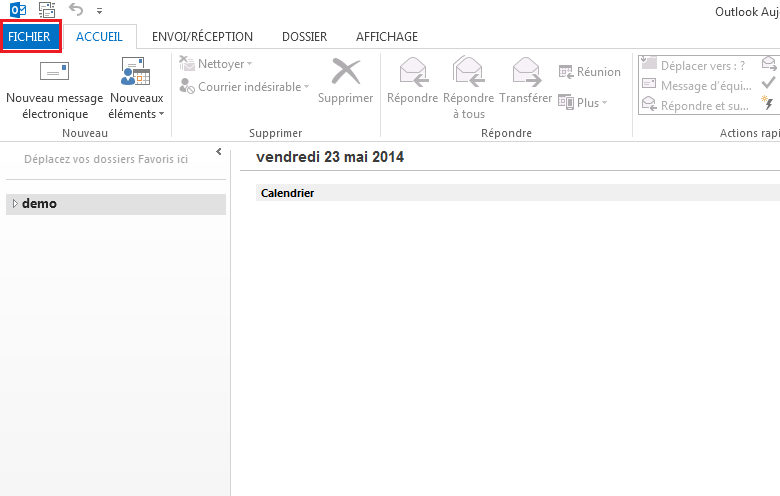Click the Supprimer X icon
The height and width of the screenshot is (496, 780).
(x=345, y=73)
